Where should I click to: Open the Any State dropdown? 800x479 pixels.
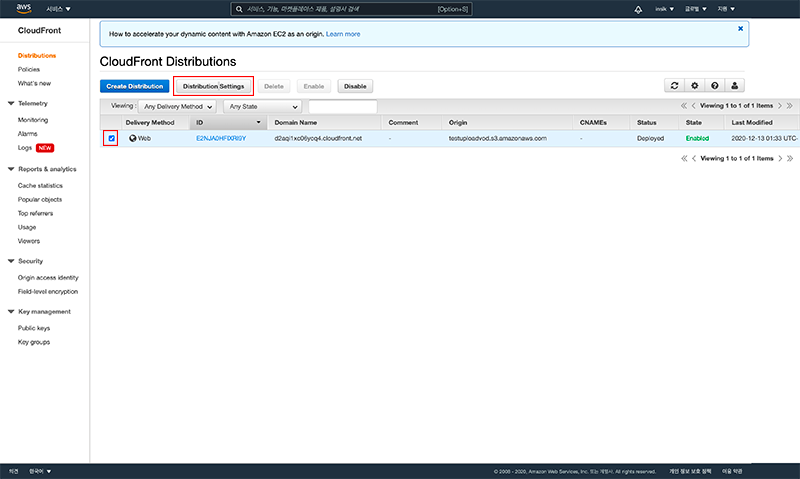tap(262, 107)
